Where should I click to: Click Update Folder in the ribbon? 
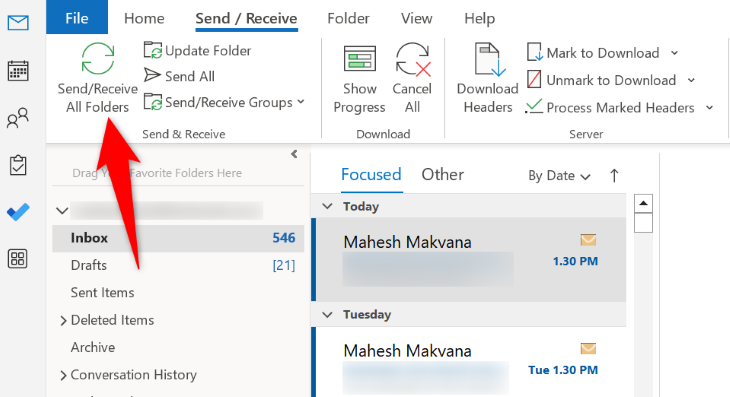click(197, 51)
